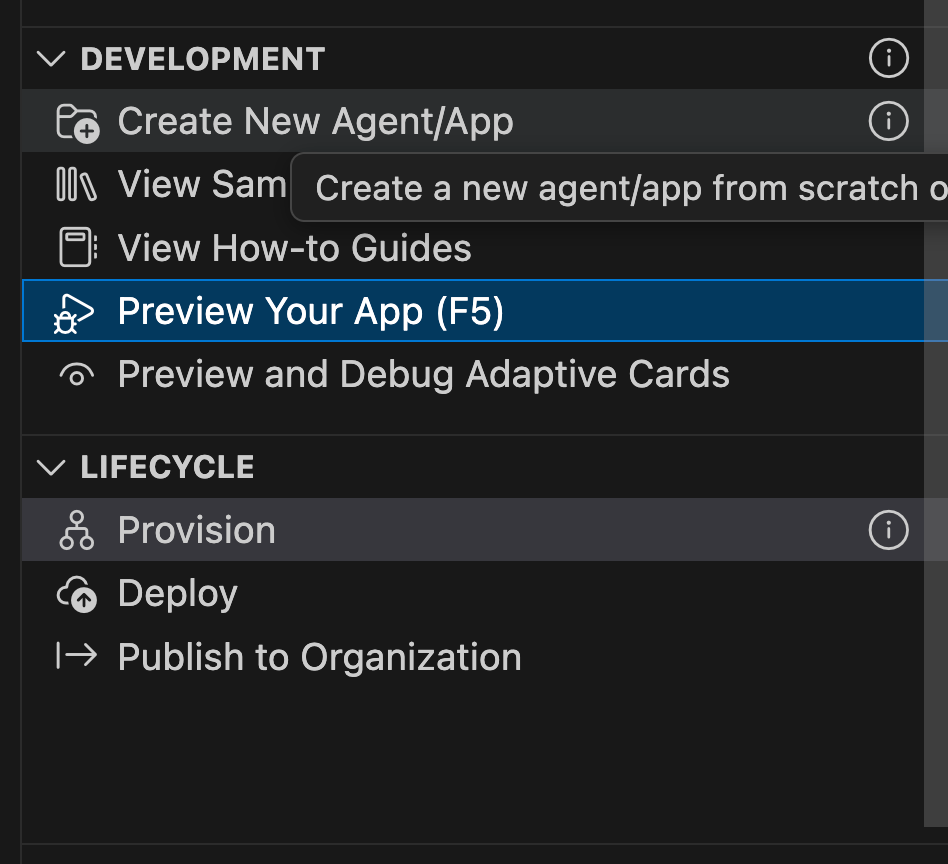Click the hierarchy icon beside Provision
Screen dimensions: 948x864
(x=77, y=530)
